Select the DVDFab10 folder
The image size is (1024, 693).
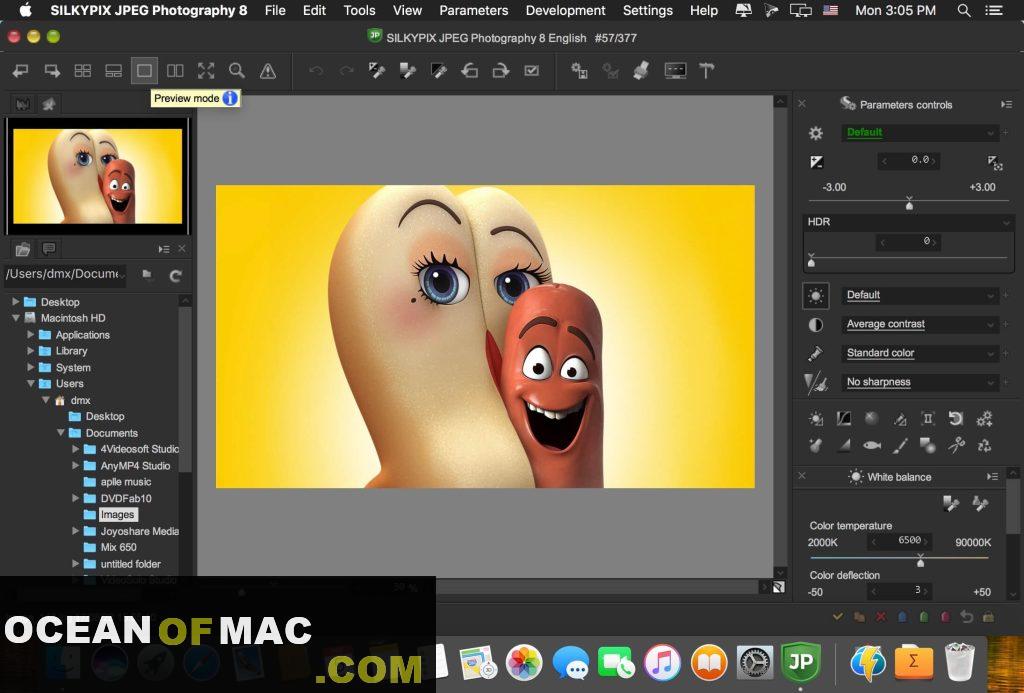pos(126,498)
